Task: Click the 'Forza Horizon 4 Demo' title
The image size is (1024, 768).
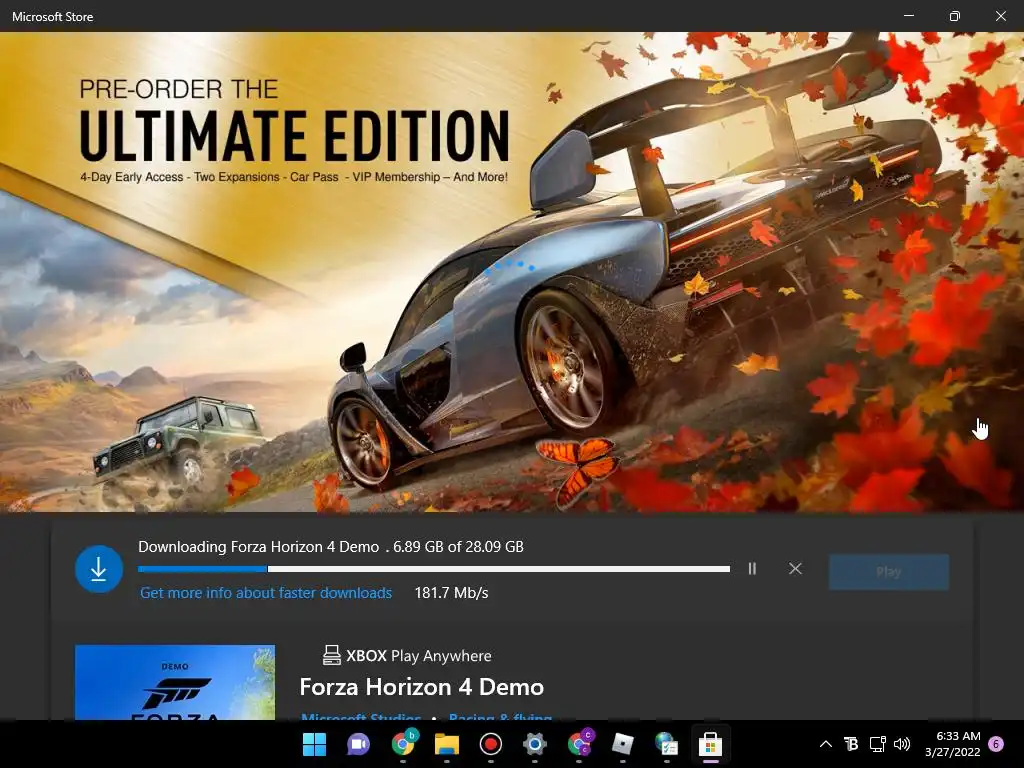Action: click(421, 687)
